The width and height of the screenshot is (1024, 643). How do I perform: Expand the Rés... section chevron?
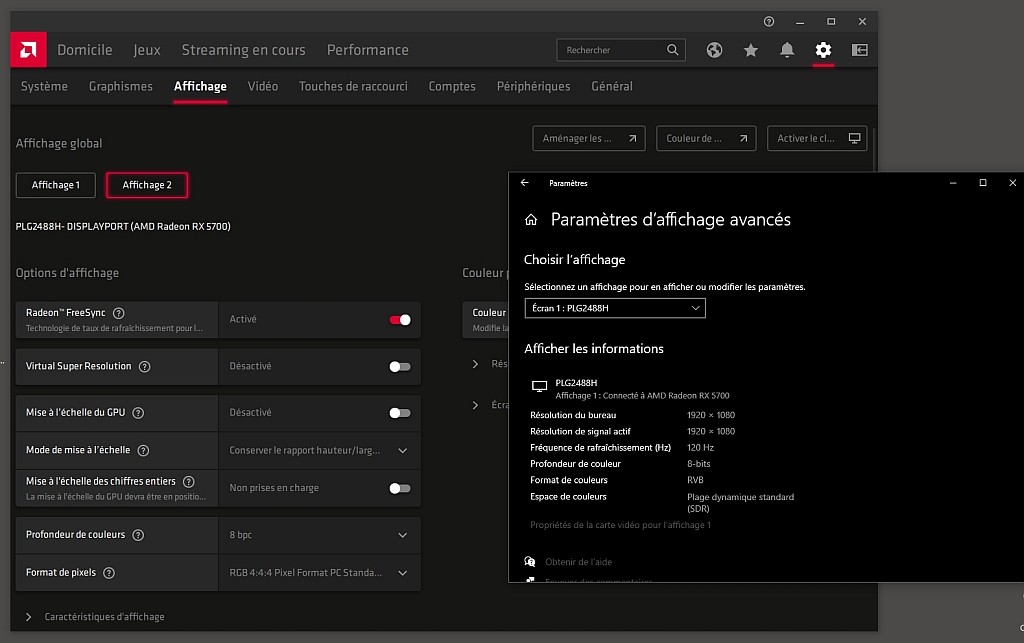coord(475,364)
